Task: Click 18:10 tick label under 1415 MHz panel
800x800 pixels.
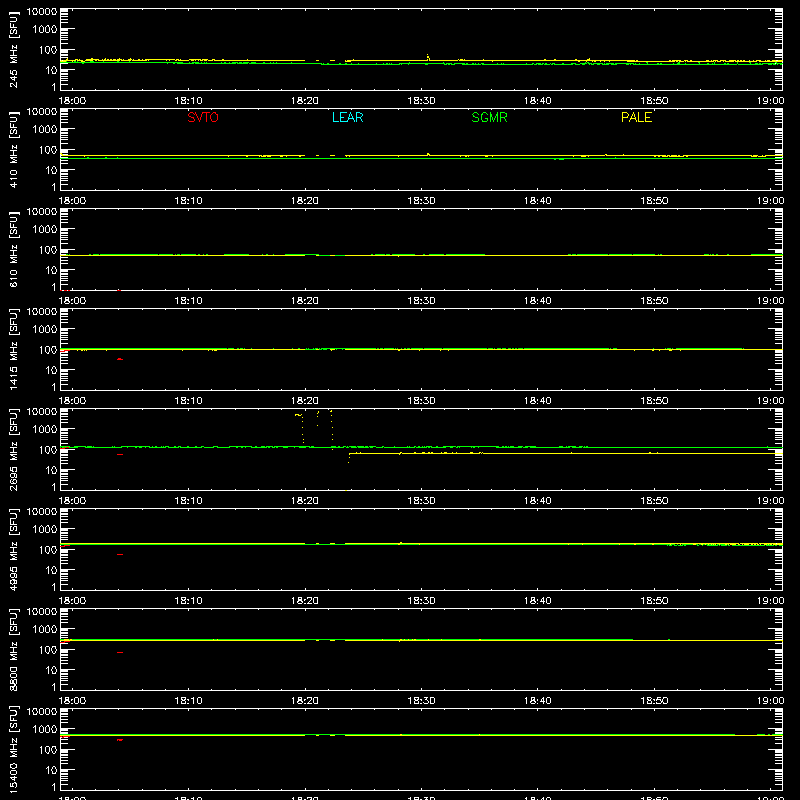Action: point(188,401)
